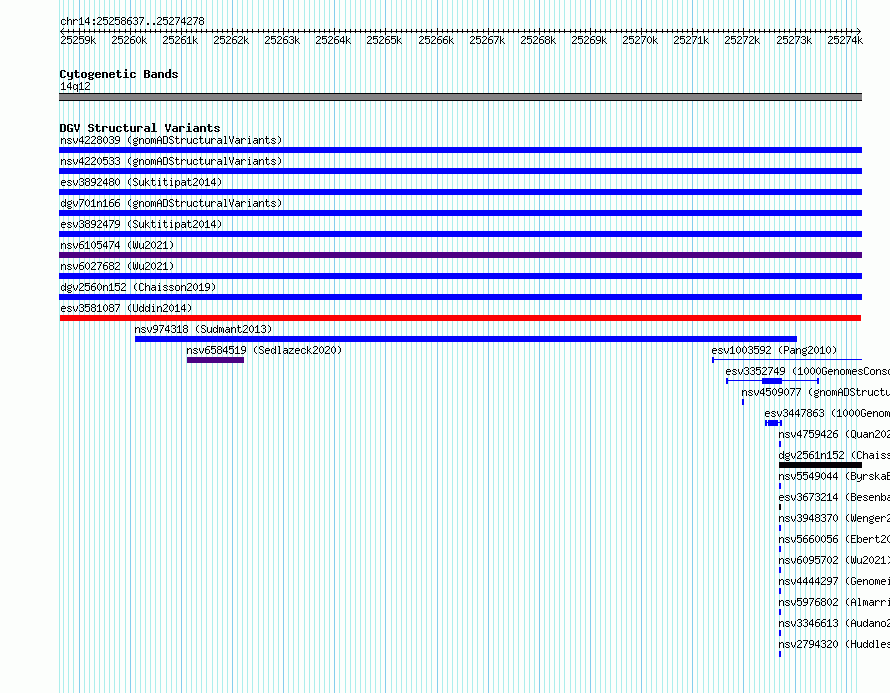890x693 pixels.
Task: Click the 25266k ruler tick label
Action: [436, 40]
